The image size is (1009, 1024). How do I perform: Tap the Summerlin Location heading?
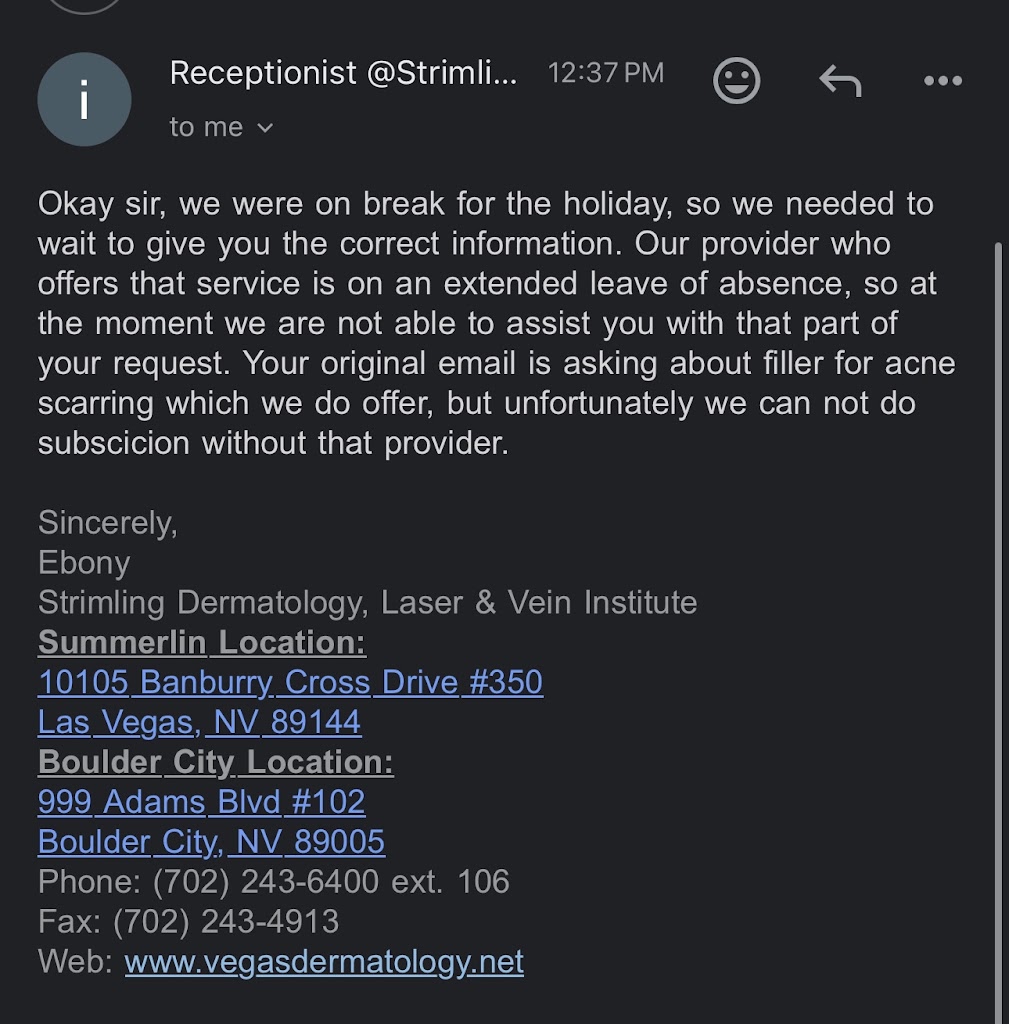(202, 642)
